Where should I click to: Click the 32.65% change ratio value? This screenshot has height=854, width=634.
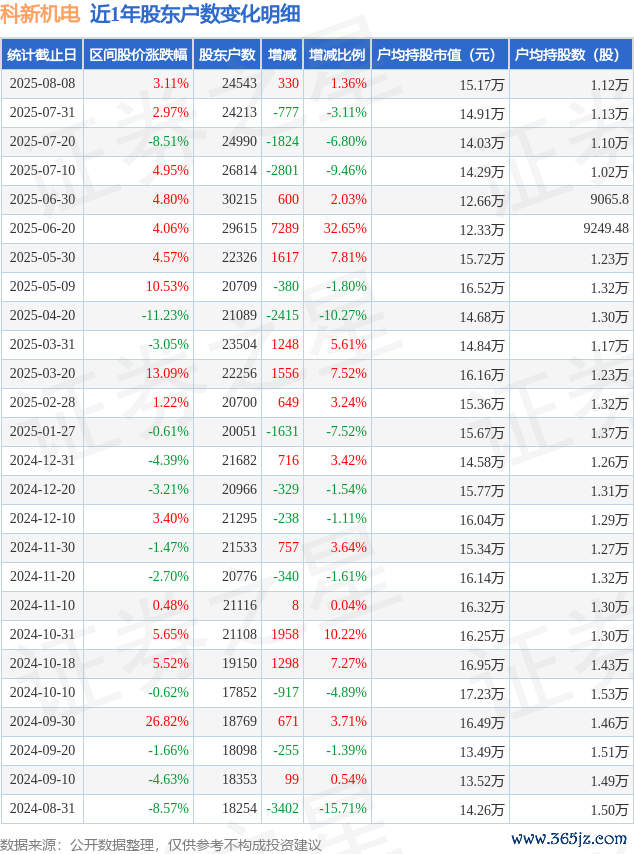tap(345, 229)
